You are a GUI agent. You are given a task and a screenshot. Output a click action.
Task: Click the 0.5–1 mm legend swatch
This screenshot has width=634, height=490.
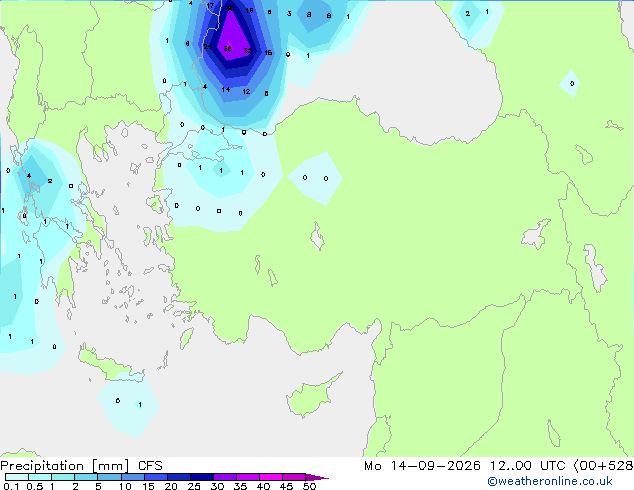[x=40, y=477]
